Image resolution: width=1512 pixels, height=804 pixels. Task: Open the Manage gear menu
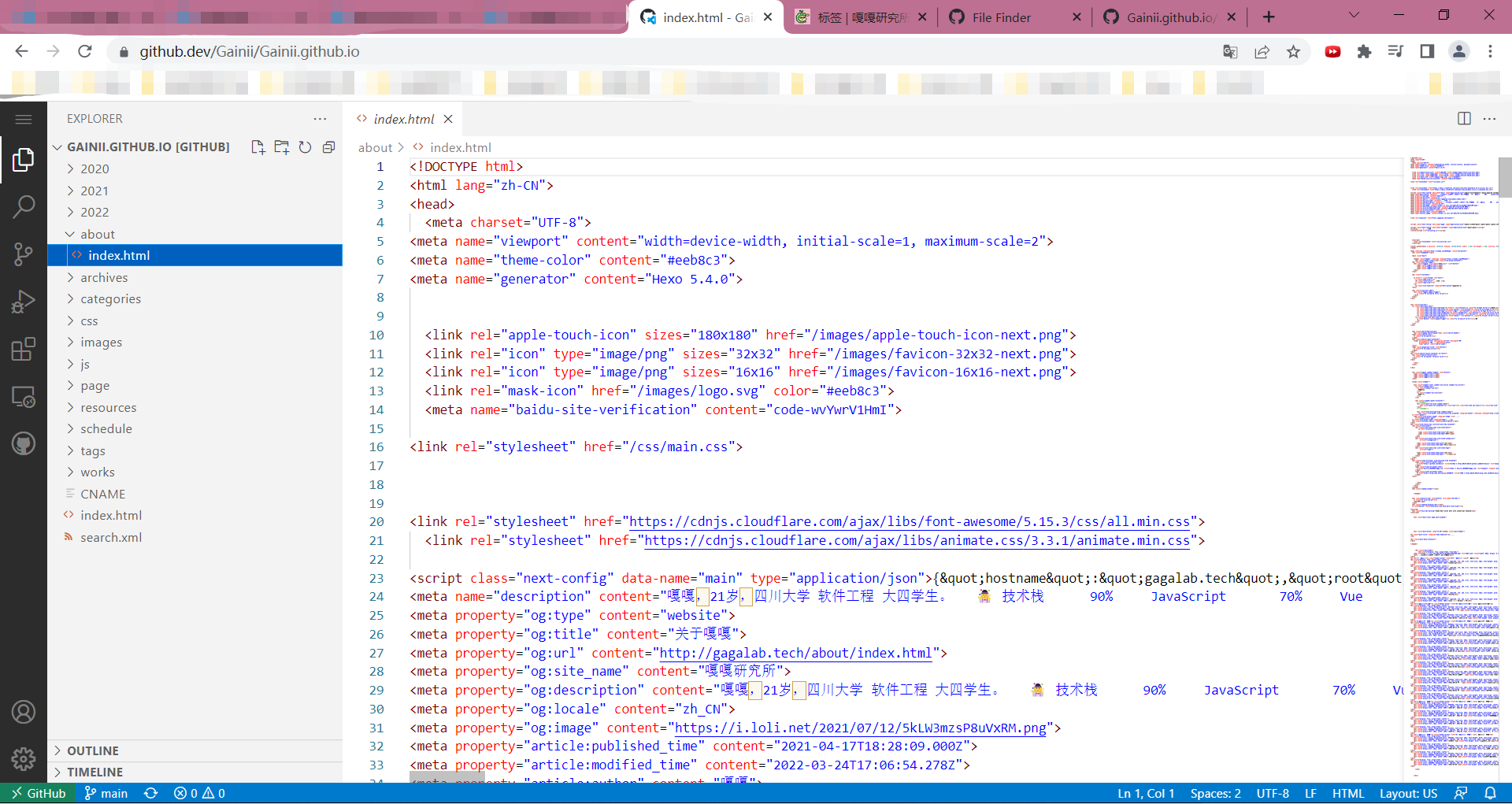[x=24, y=758]
